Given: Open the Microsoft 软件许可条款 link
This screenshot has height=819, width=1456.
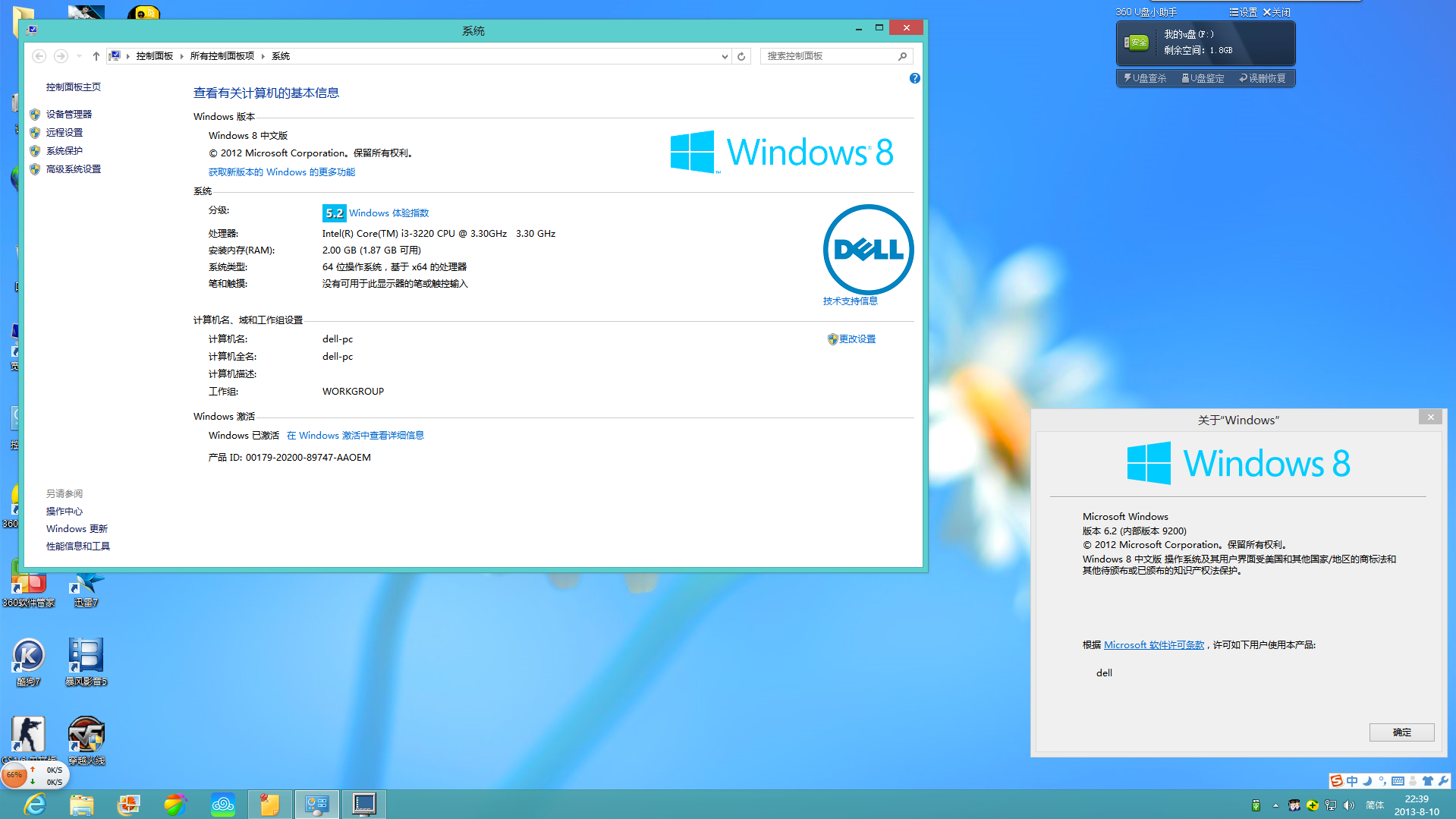Looking at the screenshot, I should point(1154,644).
